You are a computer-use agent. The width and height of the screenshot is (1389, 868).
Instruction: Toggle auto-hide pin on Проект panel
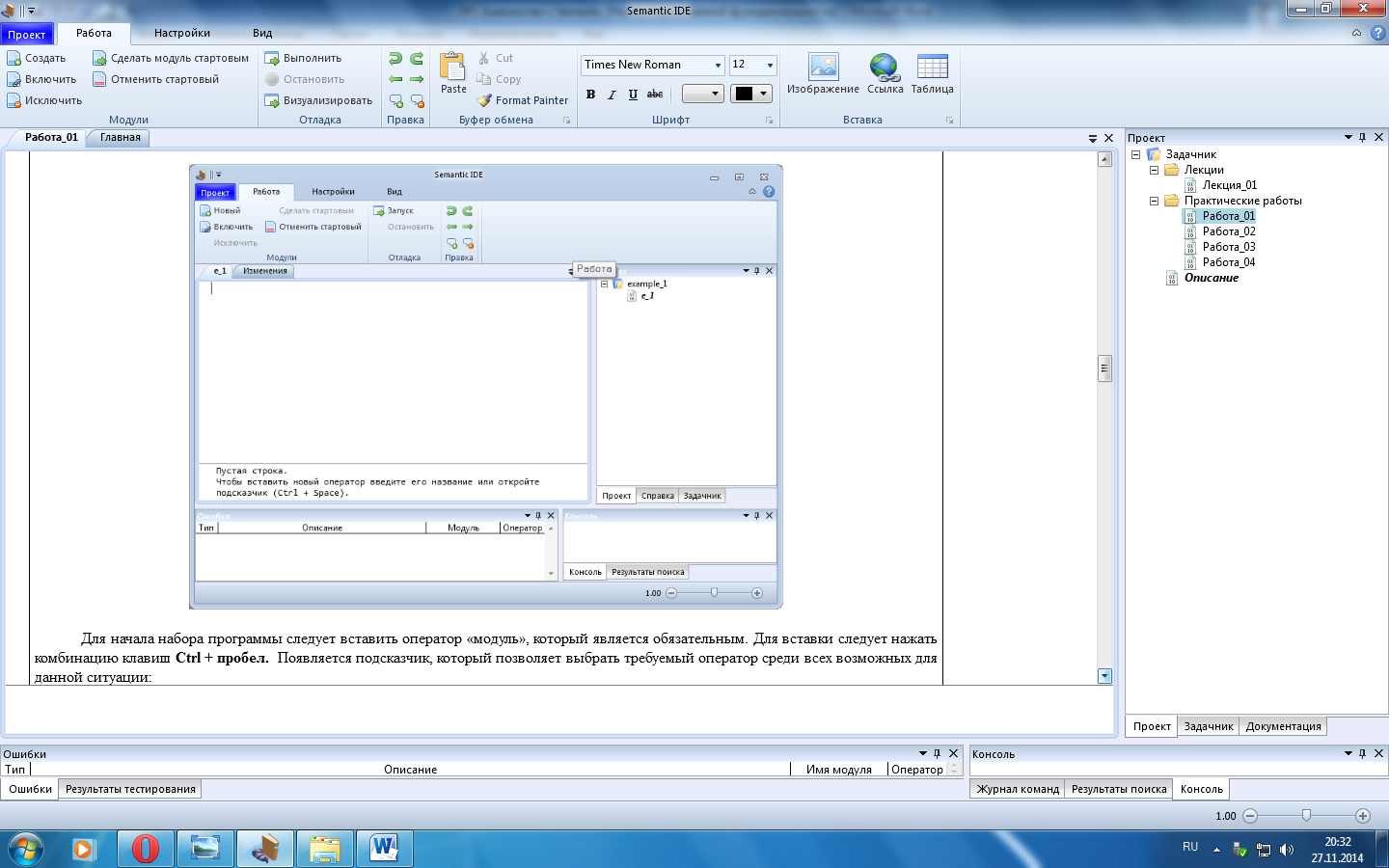(x=1362, y=137)
